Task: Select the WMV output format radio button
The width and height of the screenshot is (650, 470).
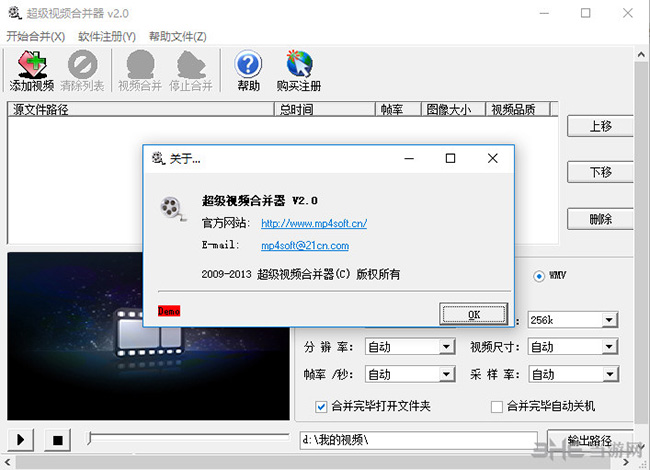Action: pos(539,276)
